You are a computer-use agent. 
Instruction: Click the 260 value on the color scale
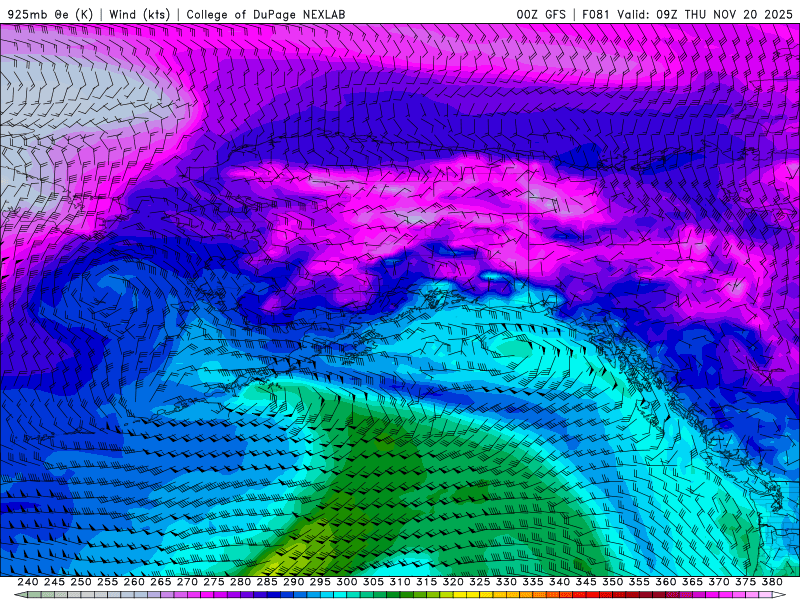[134, 582]
